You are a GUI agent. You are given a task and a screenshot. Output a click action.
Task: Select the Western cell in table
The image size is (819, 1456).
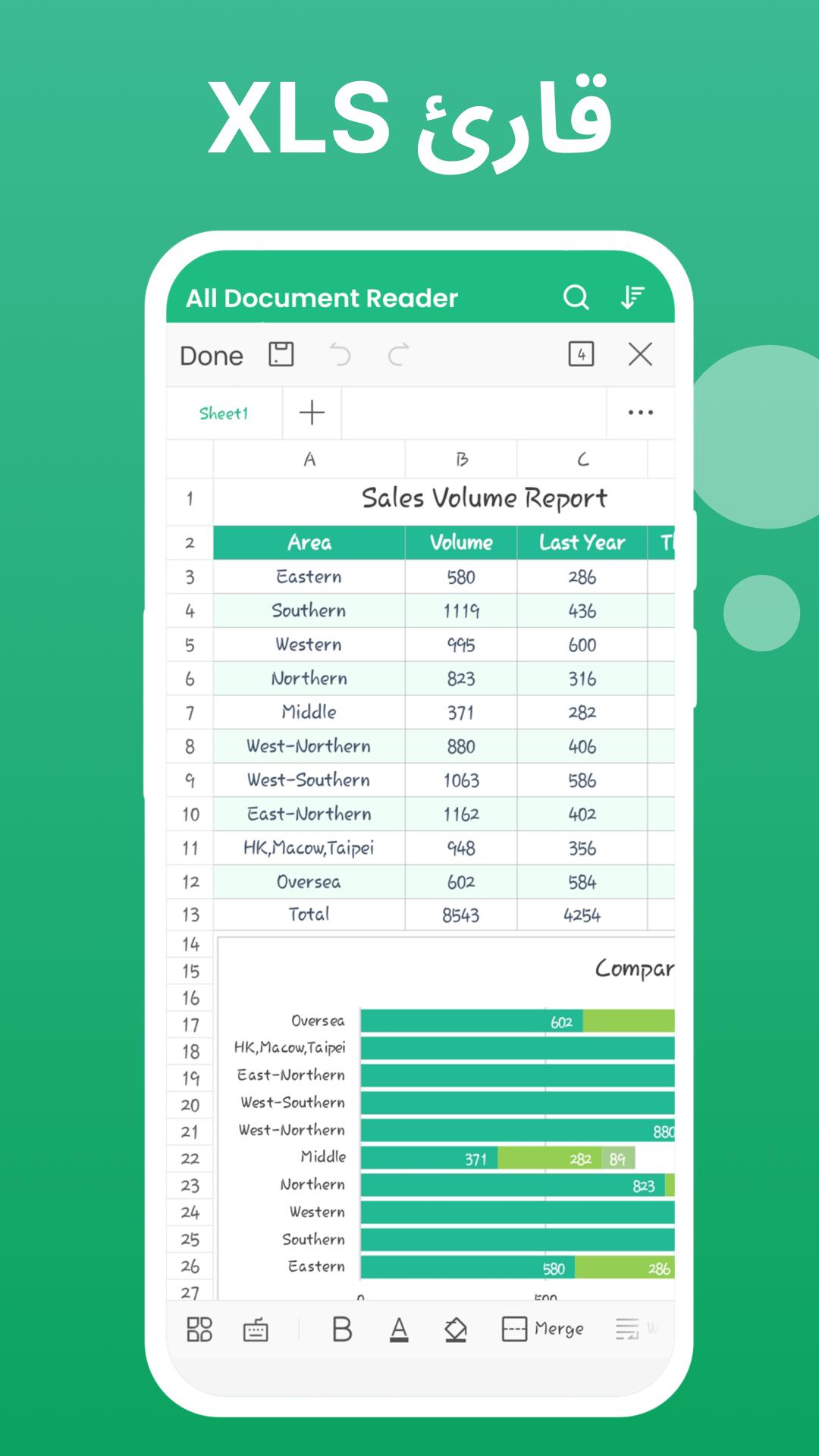point(309,645)
